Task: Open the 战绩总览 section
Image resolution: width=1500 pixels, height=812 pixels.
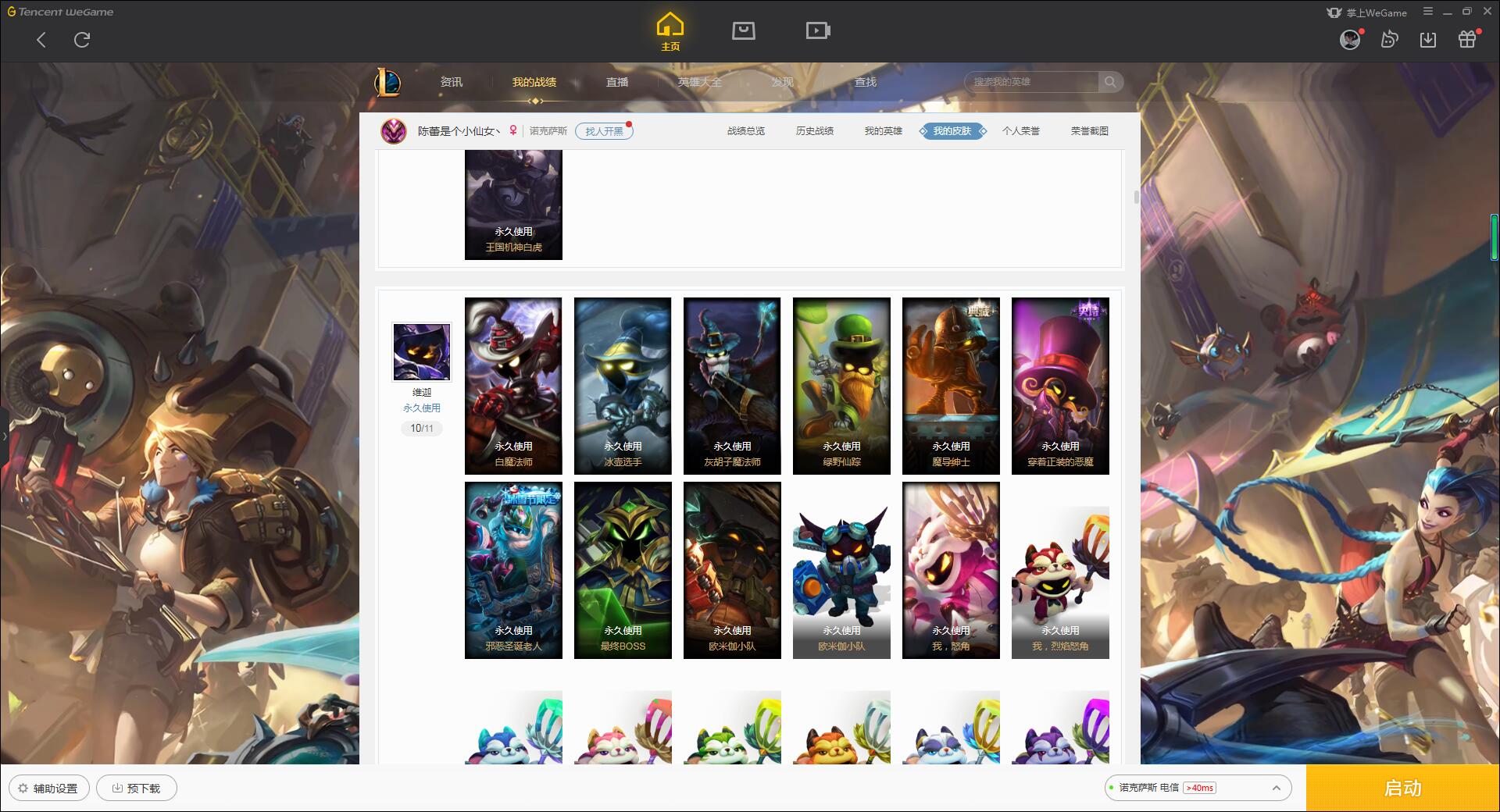Action: coord(746,131)
